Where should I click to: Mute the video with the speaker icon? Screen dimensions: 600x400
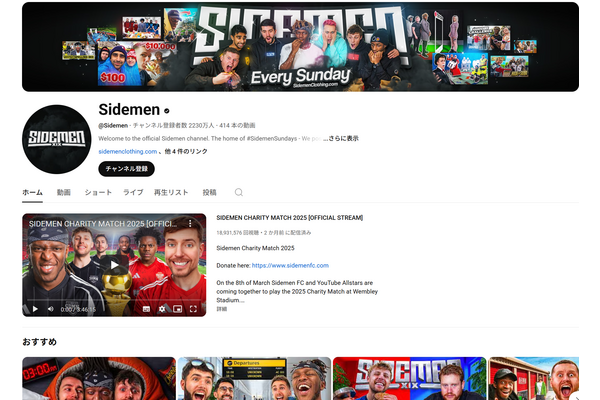coord(50,308)
